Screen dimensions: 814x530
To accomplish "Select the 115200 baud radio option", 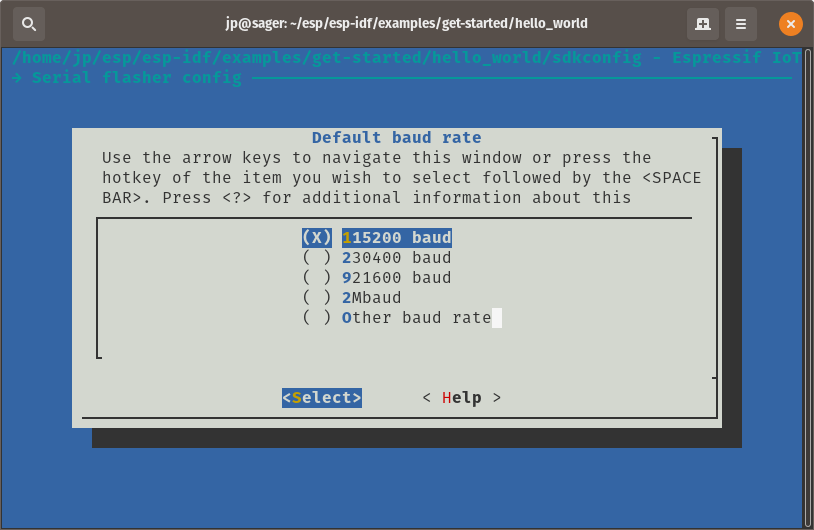I will coord(377,238).
